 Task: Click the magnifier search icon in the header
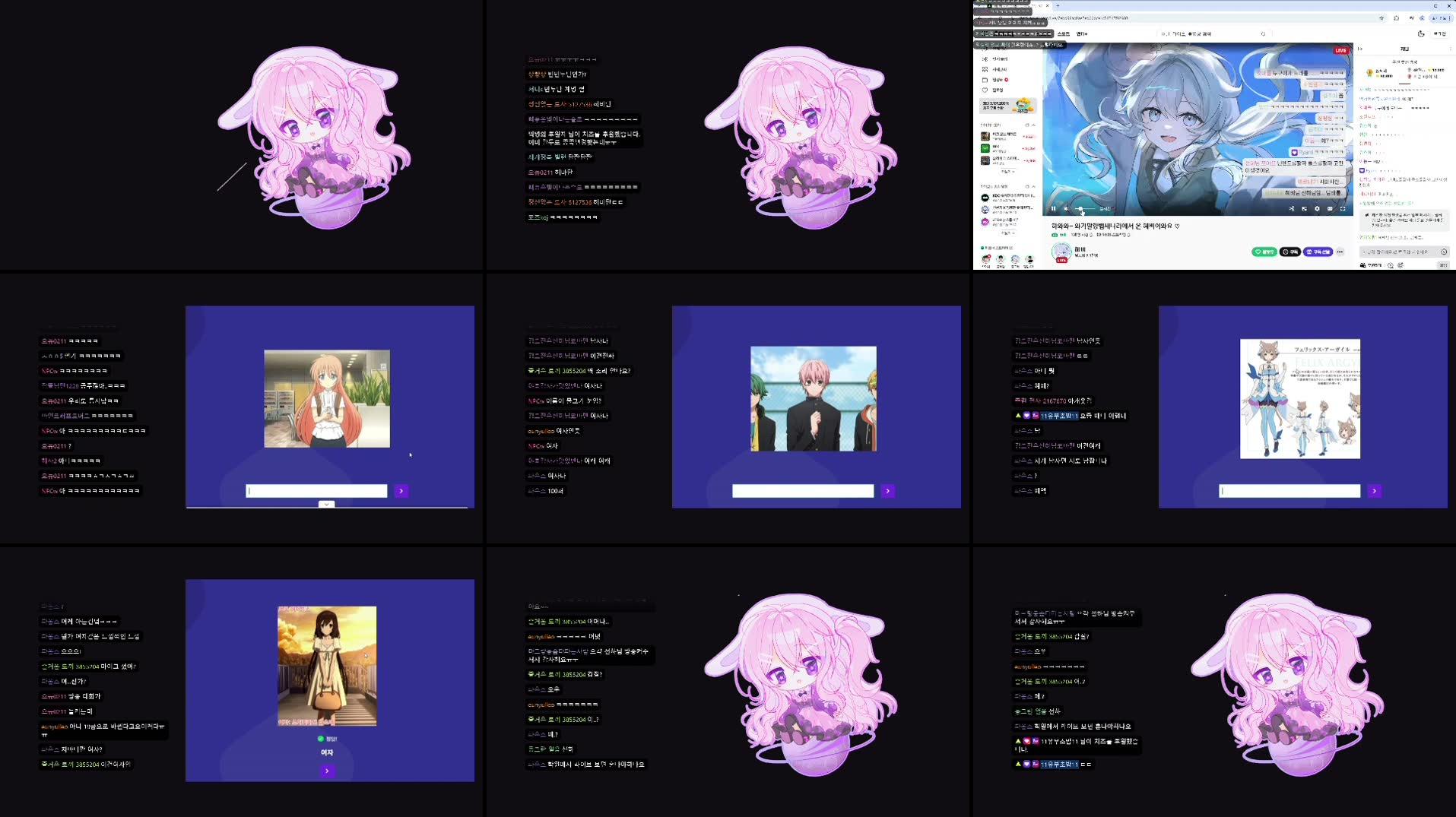tap(1264, 33)
